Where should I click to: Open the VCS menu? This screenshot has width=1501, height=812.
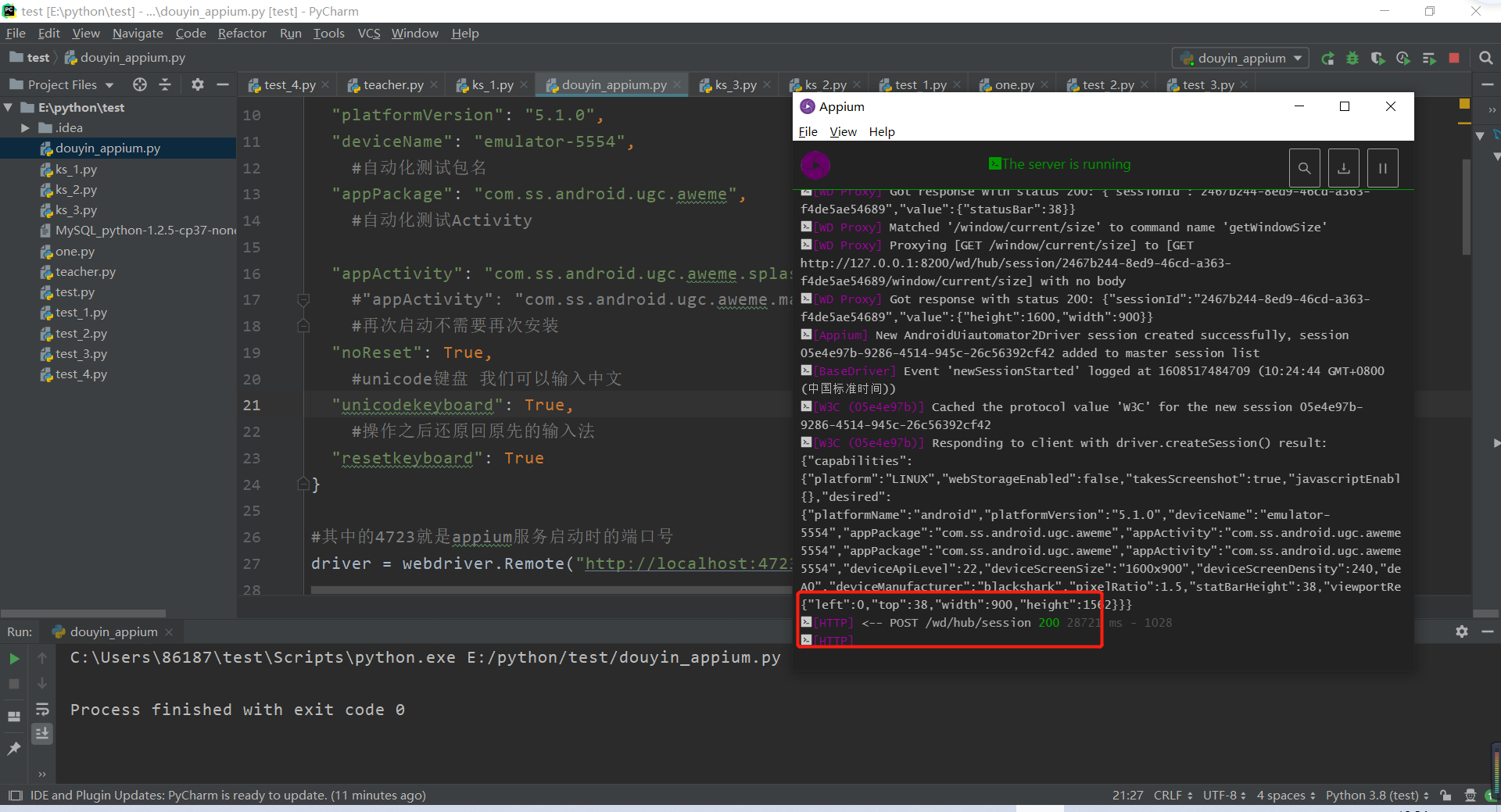[369, 33]
